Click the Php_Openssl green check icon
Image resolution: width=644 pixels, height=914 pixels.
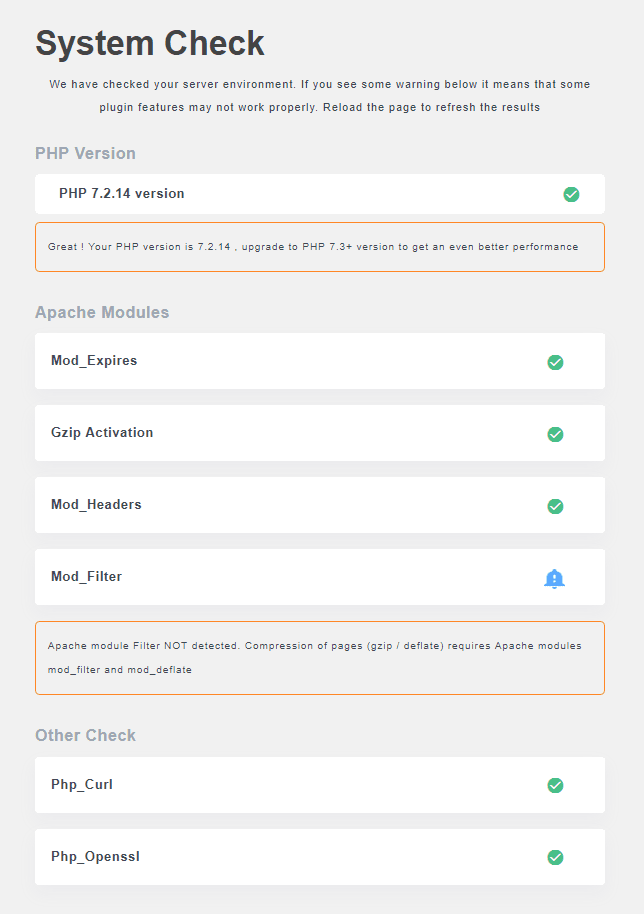[555, 858]
